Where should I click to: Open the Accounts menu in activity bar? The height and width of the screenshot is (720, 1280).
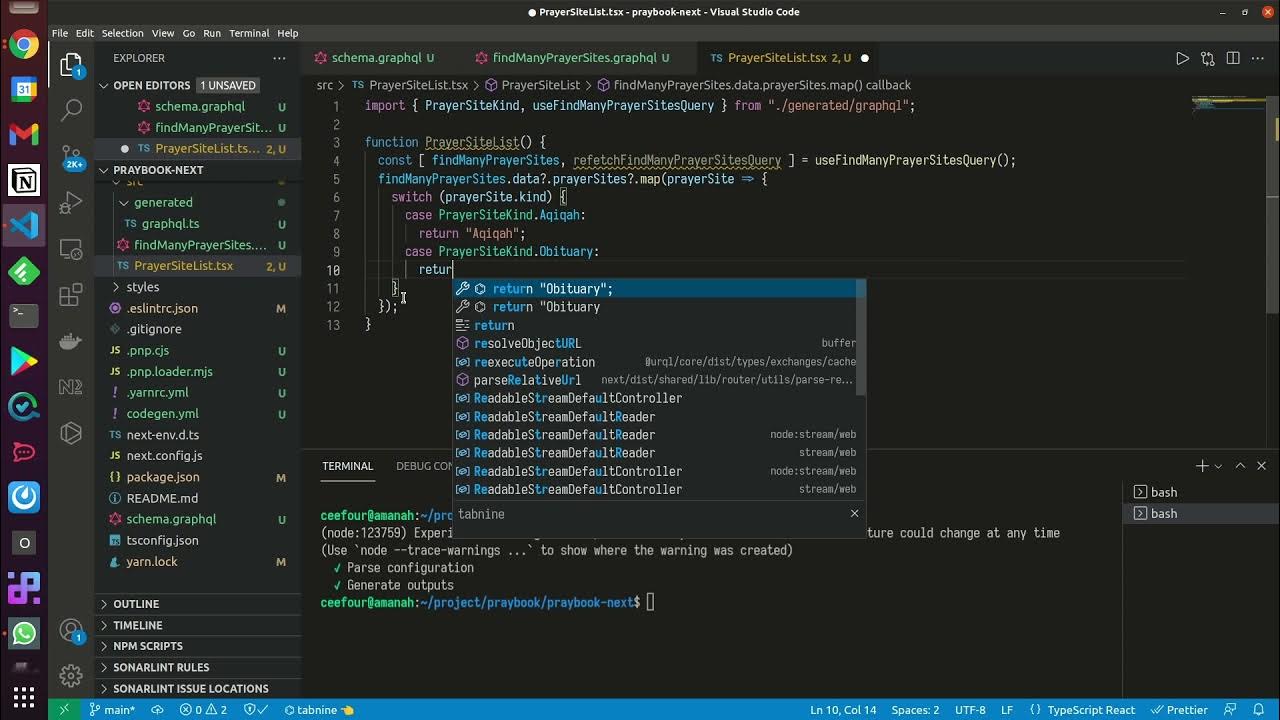(71, 632)
